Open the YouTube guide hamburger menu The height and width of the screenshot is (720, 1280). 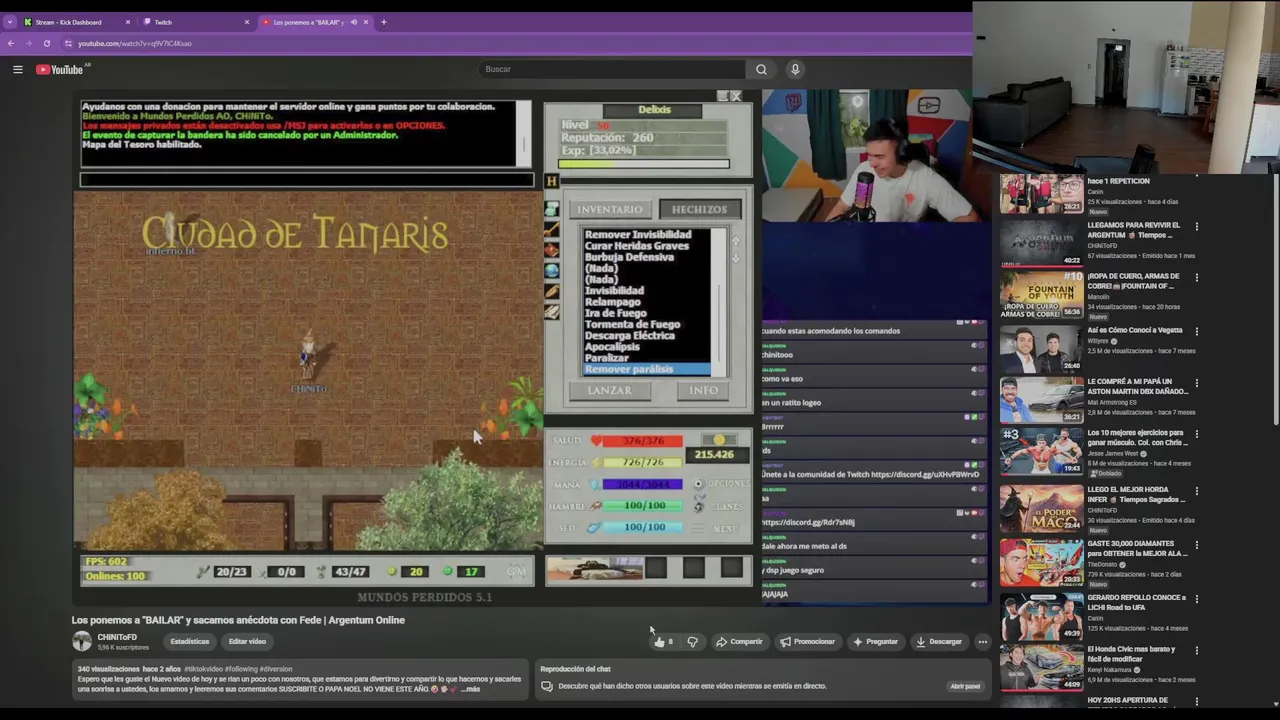point(17,69)
